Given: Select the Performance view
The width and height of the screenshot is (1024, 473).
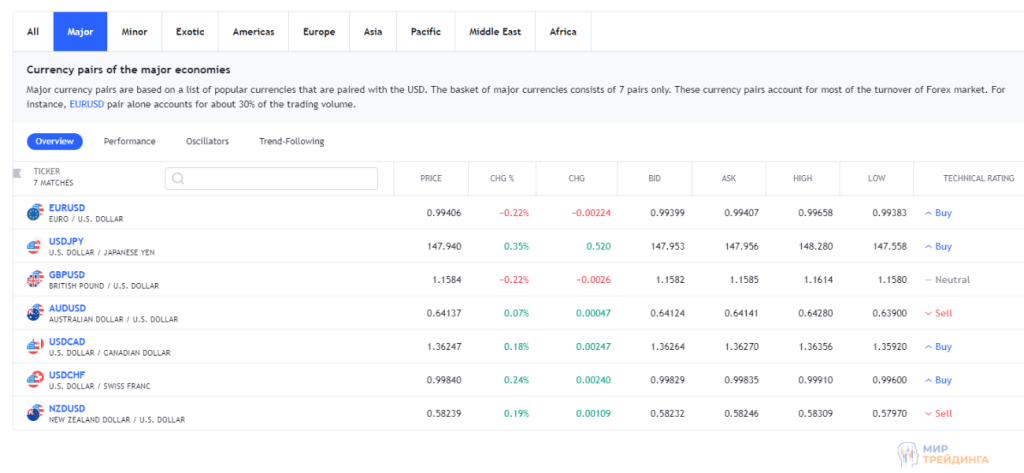Looking at the screenshot, I should tap(130, 141).
